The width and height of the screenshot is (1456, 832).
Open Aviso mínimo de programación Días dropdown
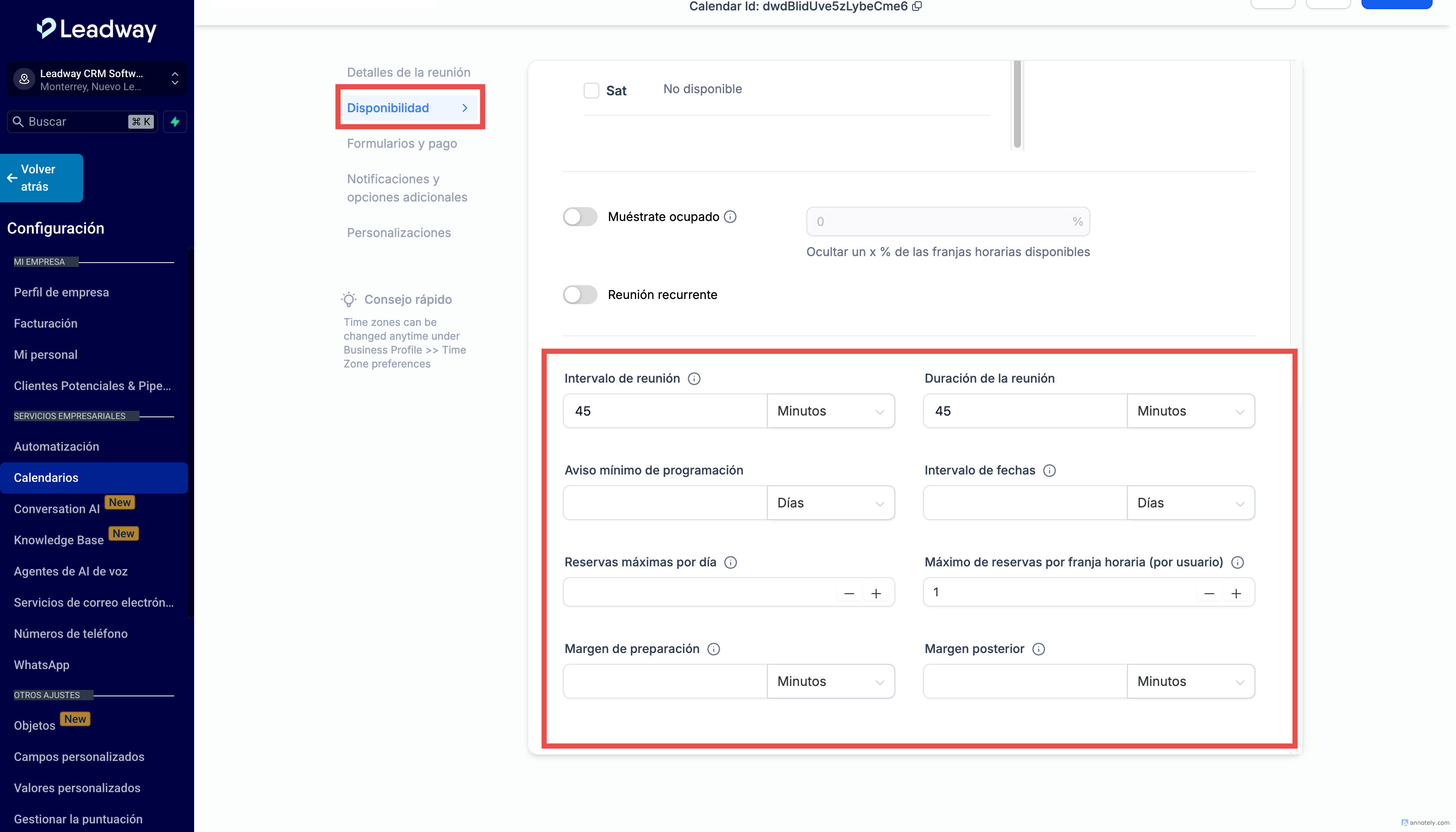pos(830,503)
